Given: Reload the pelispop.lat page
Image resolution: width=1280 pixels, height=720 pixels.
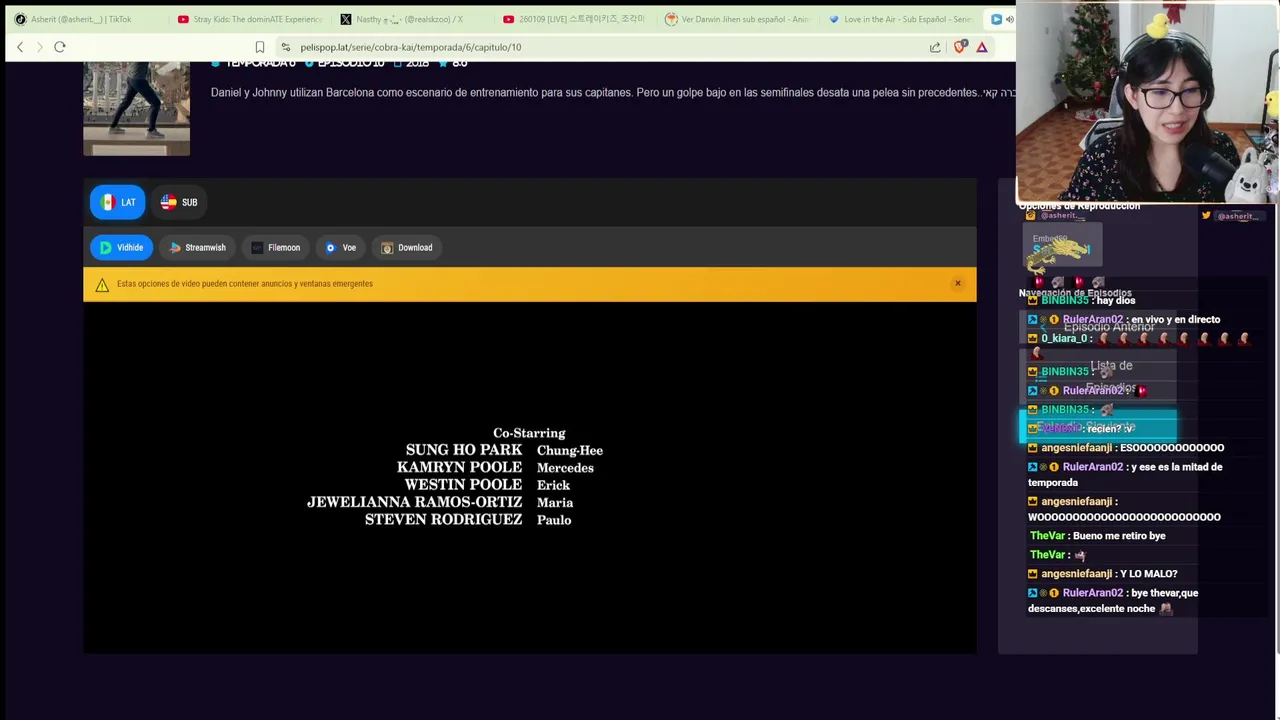Looking at the screenshot, I should click(60, 47).
